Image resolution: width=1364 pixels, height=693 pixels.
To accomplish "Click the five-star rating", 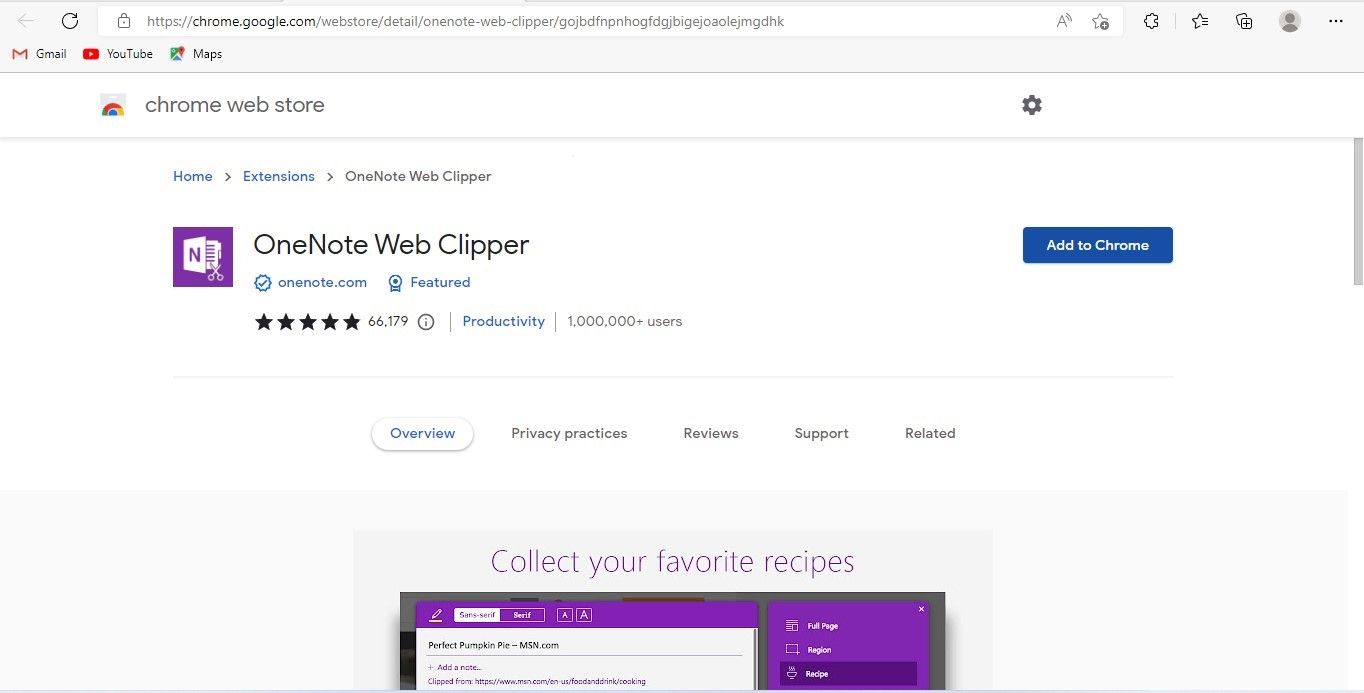I will click(307, 322).
